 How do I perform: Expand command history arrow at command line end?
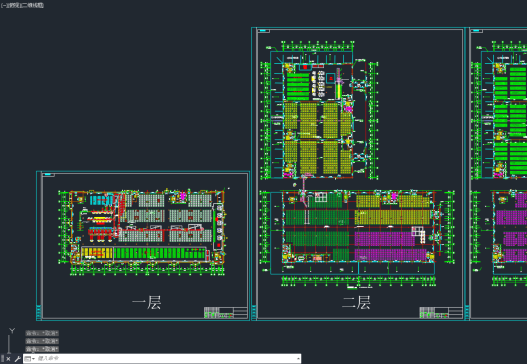[298, 359]
